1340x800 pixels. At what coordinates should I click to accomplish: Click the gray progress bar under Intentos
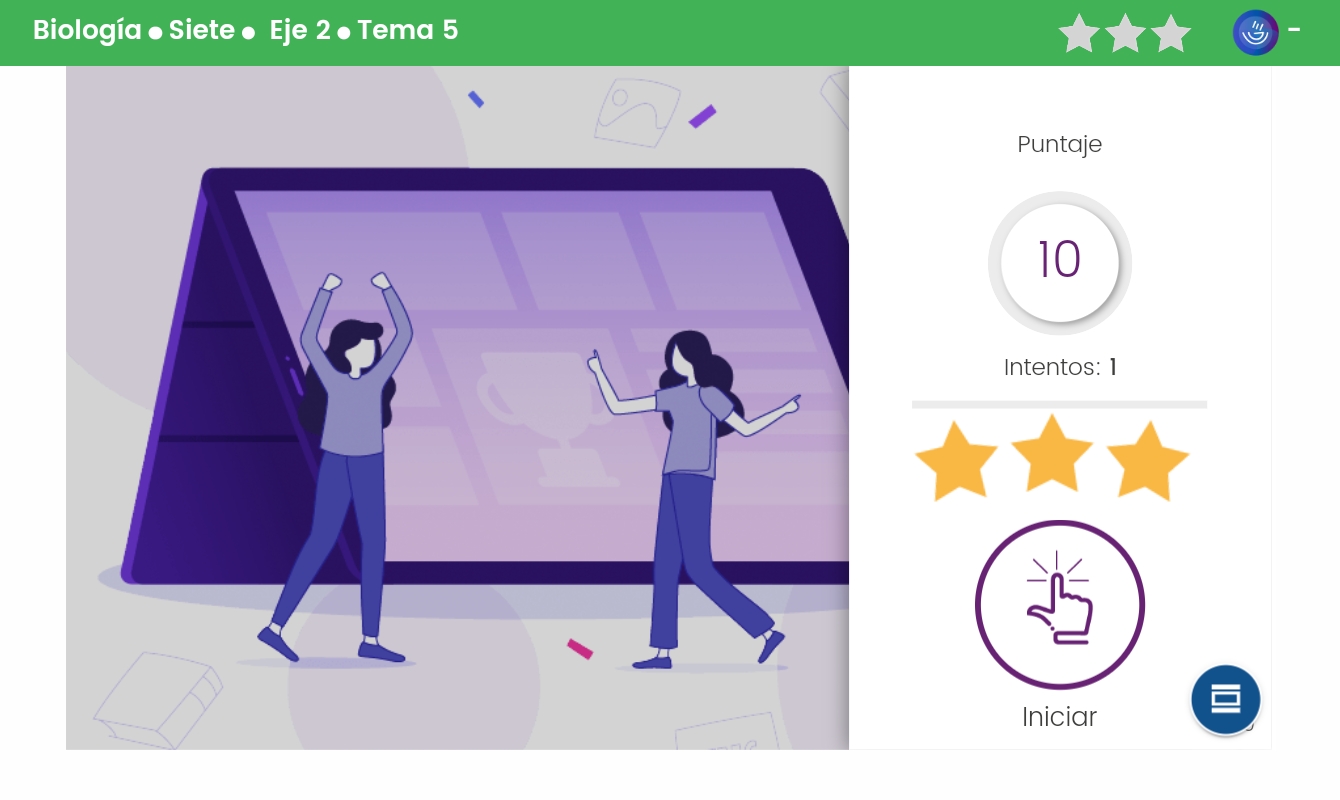(x=1059, y=405)
